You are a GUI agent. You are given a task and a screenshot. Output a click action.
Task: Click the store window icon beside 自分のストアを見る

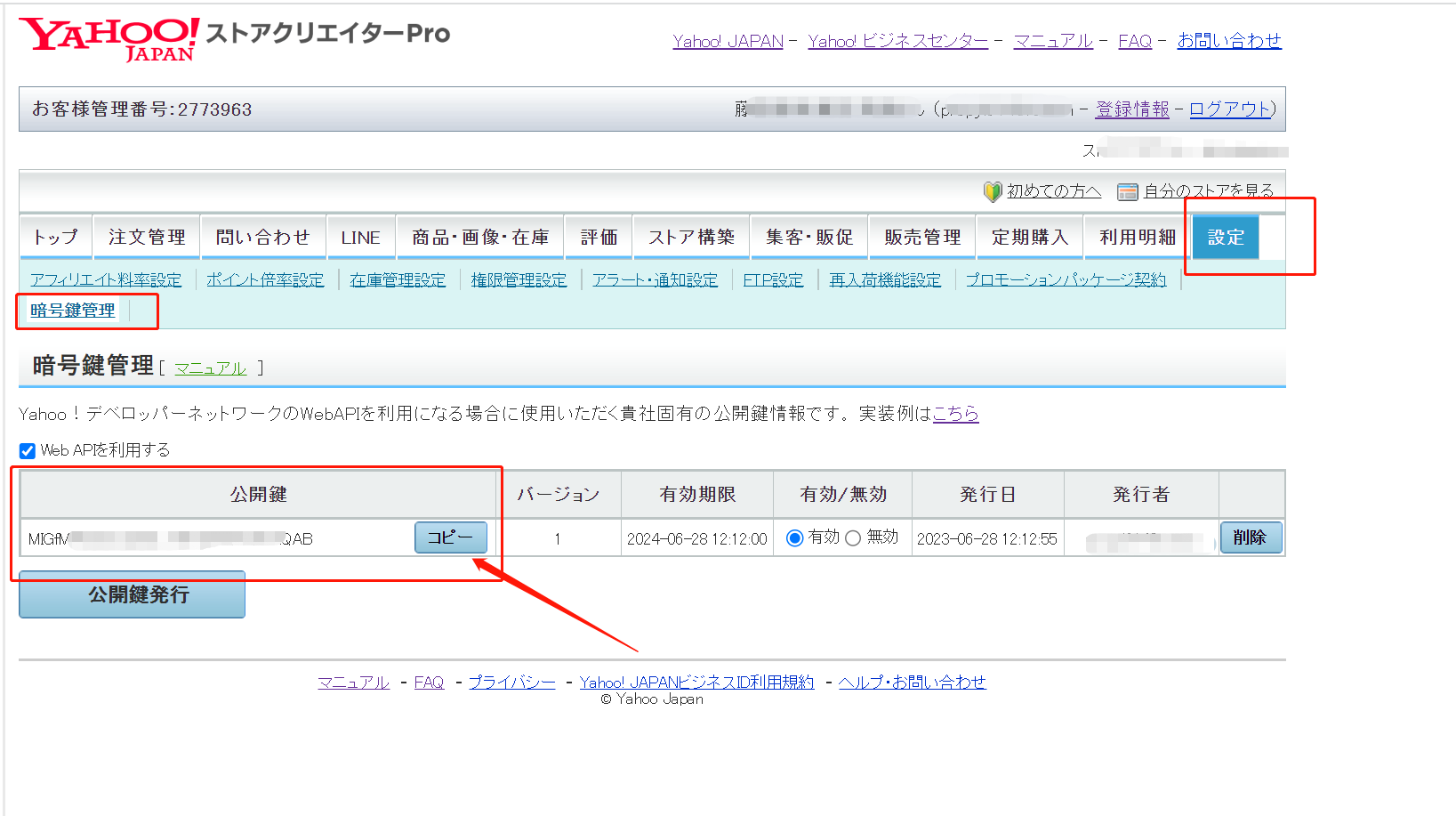pos(1128,191)
